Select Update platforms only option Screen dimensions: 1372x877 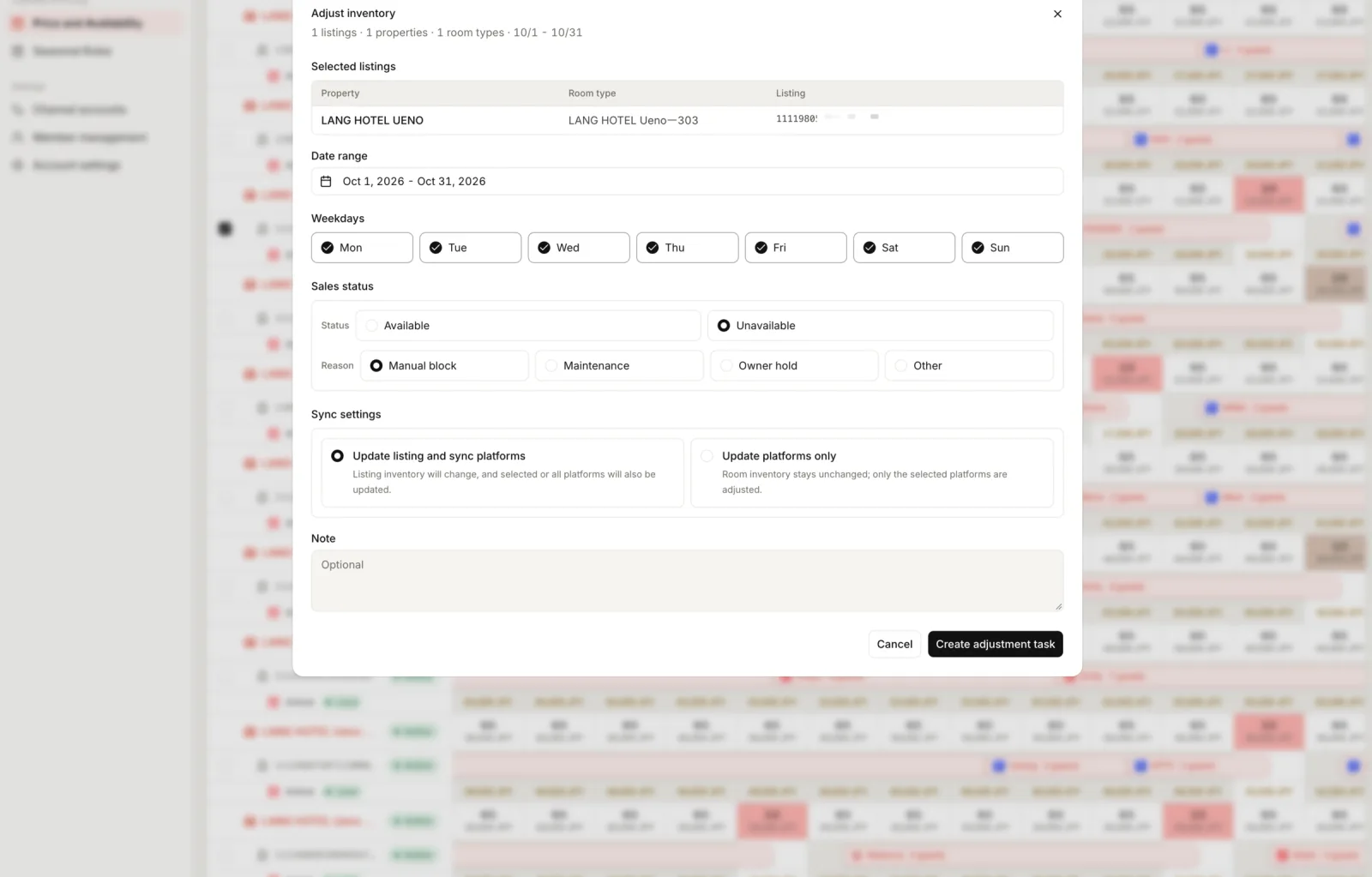(872, 473)
